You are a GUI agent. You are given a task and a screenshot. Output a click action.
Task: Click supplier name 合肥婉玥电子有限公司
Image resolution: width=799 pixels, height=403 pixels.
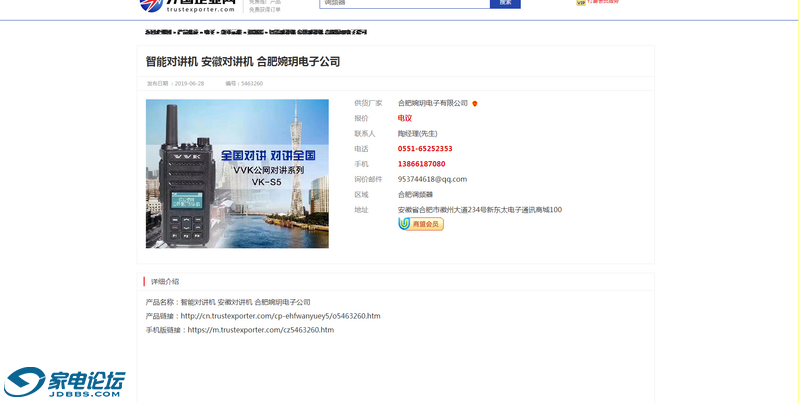(x=433, y=103)
